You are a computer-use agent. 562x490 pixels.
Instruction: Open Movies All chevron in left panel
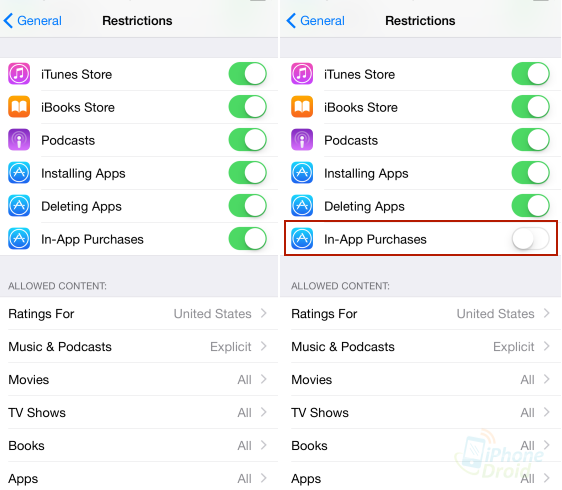tap(264, 379)
